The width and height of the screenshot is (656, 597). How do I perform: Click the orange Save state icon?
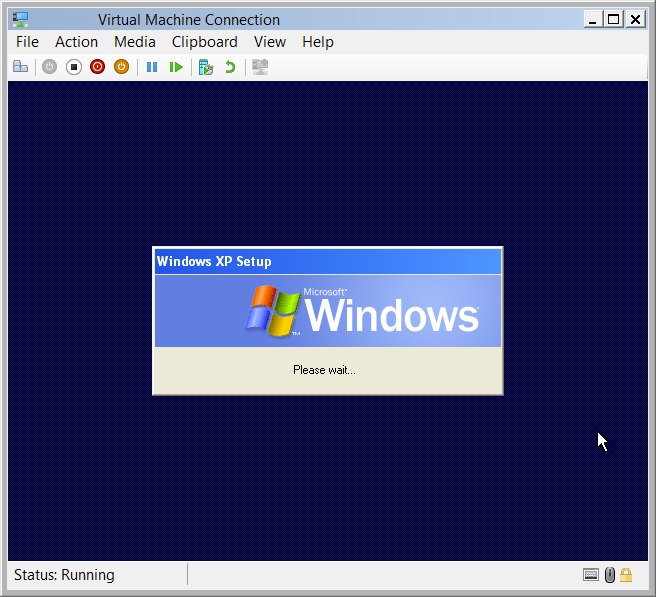coord(122,67)
